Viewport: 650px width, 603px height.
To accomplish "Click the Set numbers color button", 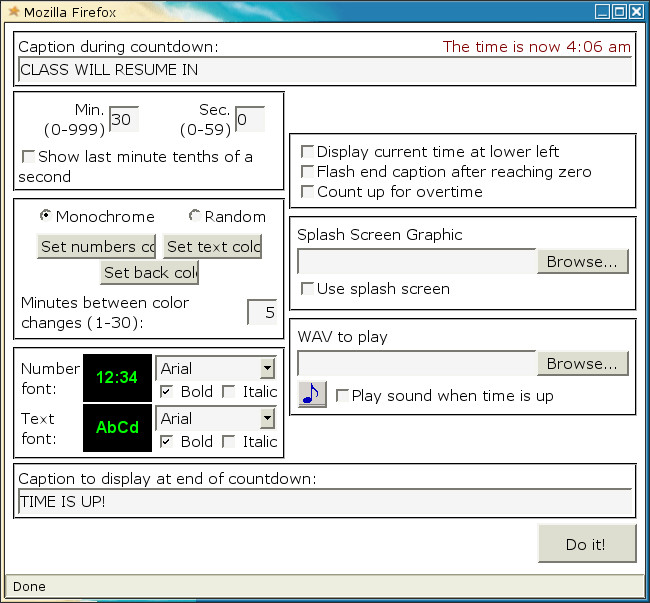I will click(97, 247).
